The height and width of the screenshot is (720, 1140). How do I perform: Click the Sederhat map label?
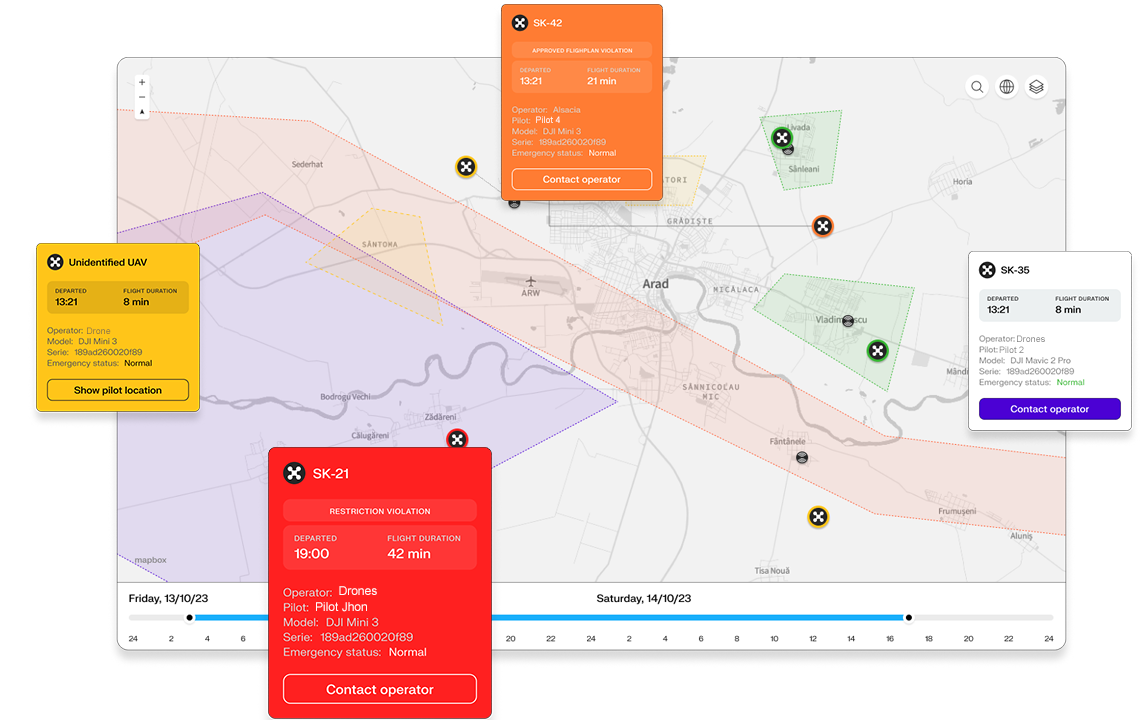pyautogui.click(x=307, y=164)
